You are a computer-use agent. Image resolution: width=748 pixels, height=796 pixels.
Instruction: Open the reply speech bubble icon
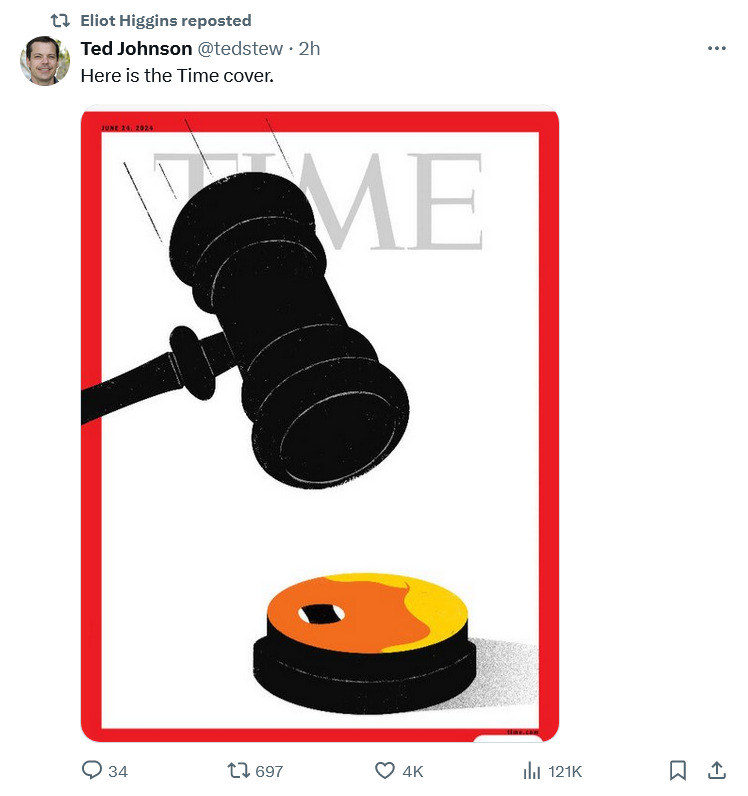tap(92, 770)
